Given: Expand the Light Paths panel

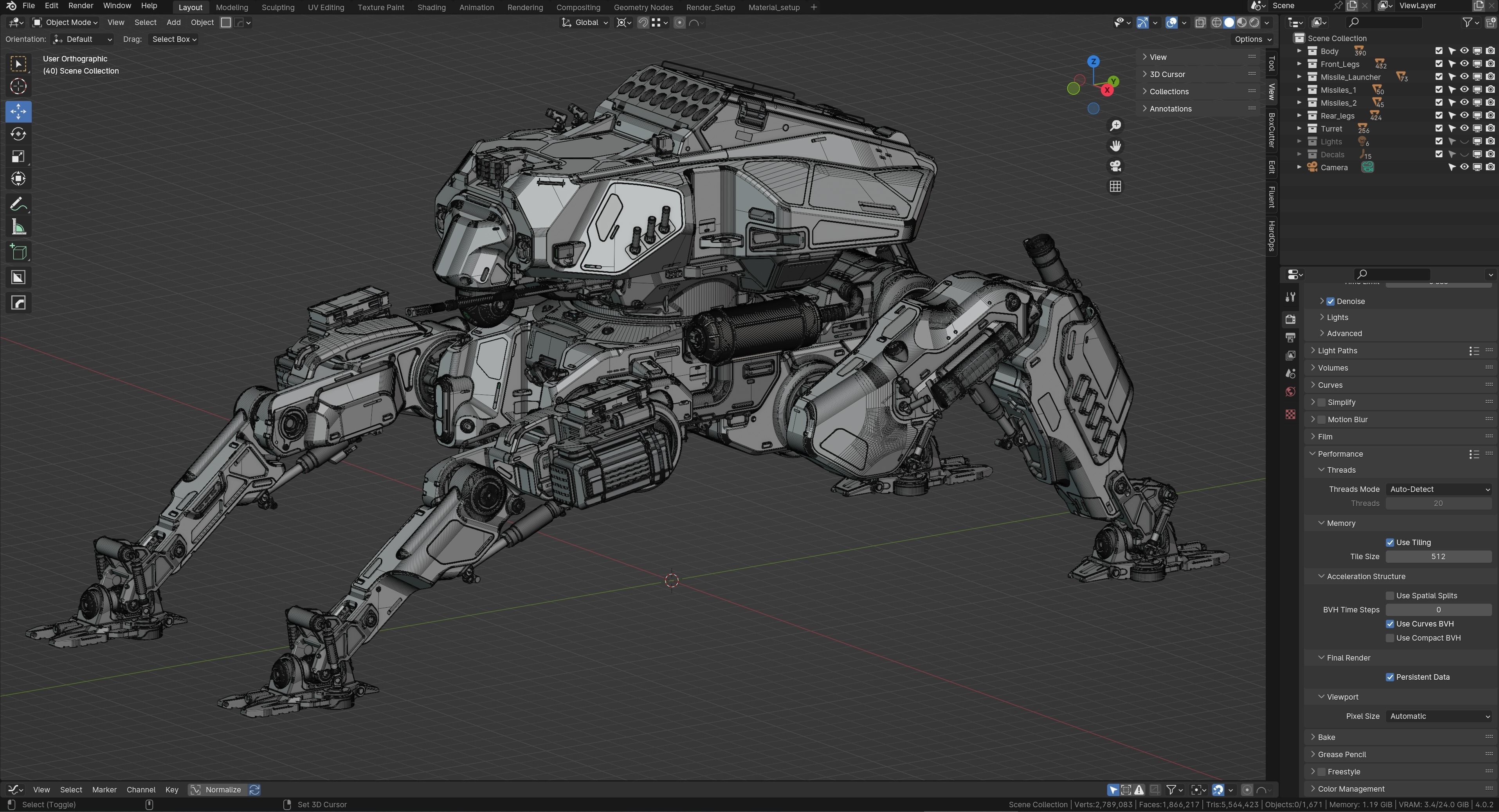Looking at the screenshot, I should point(1337,351).
